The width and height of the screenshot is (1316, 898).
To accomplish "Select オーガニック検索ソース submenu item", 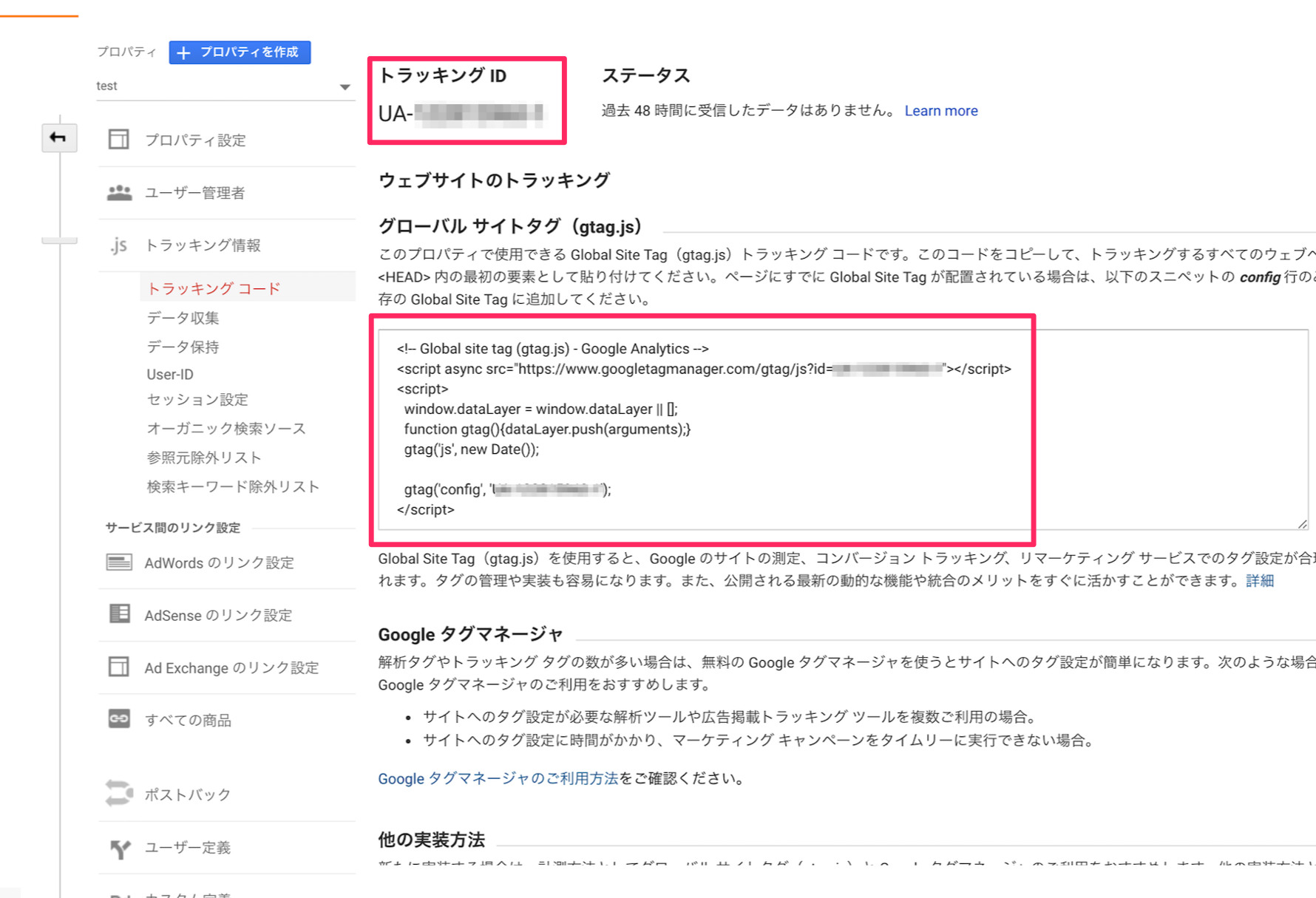I will click(x=226, y=429).
